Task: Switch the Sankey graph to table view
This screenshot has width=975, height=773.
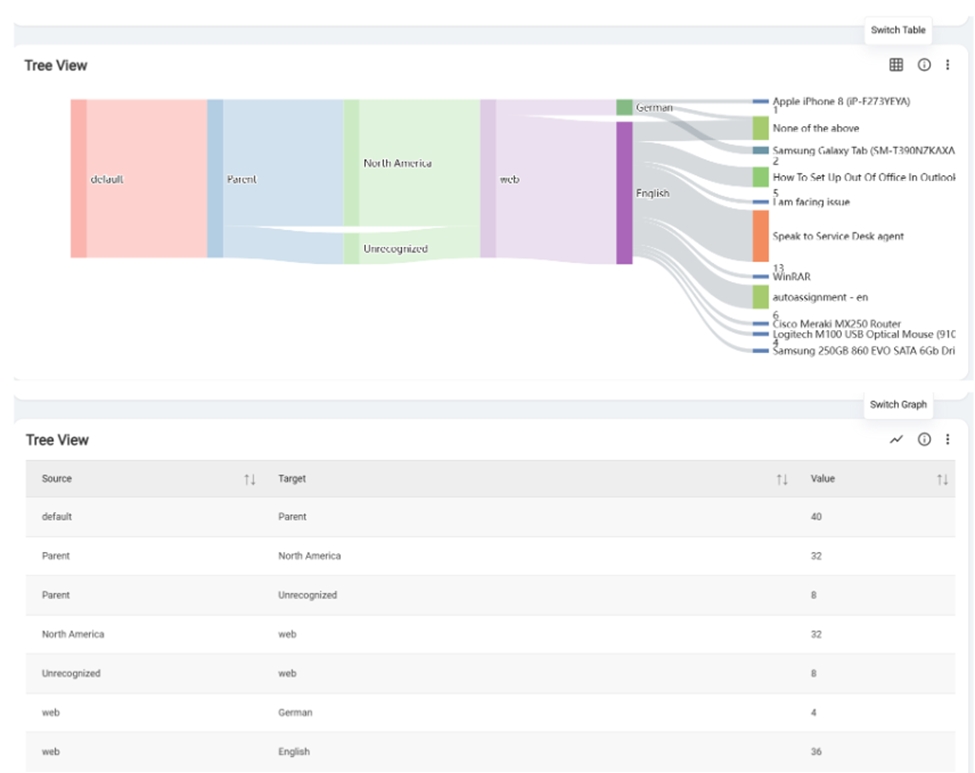Action: point(896,65)
